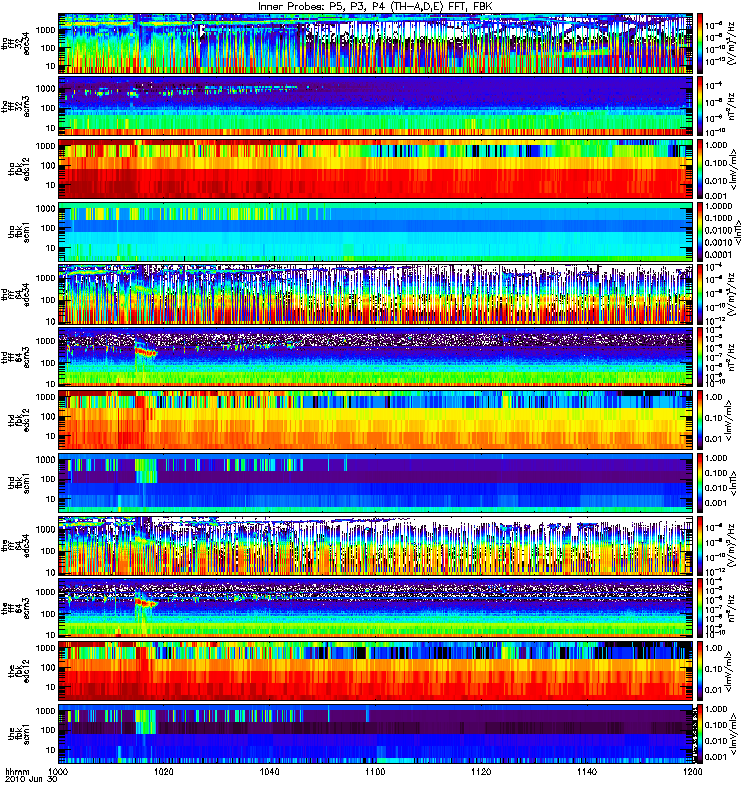Click the red chorus burst in thd scm3 panel
750x800 pixels.
click(146, 352)
